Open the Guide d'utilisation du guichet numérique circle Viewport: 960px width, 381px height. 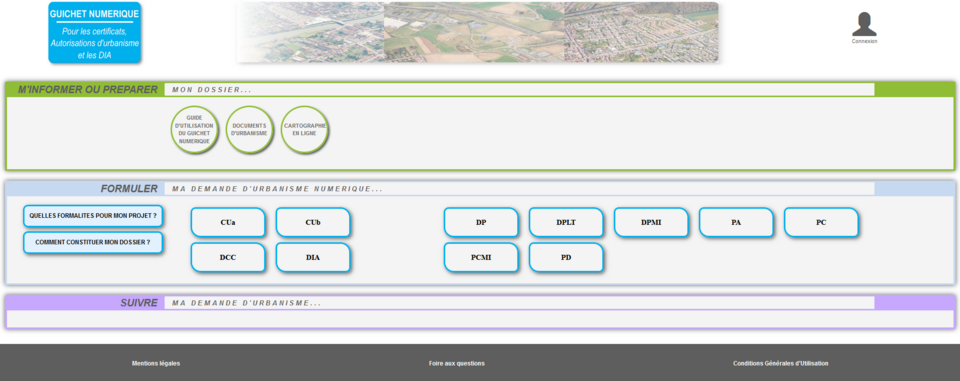point(194,129)
